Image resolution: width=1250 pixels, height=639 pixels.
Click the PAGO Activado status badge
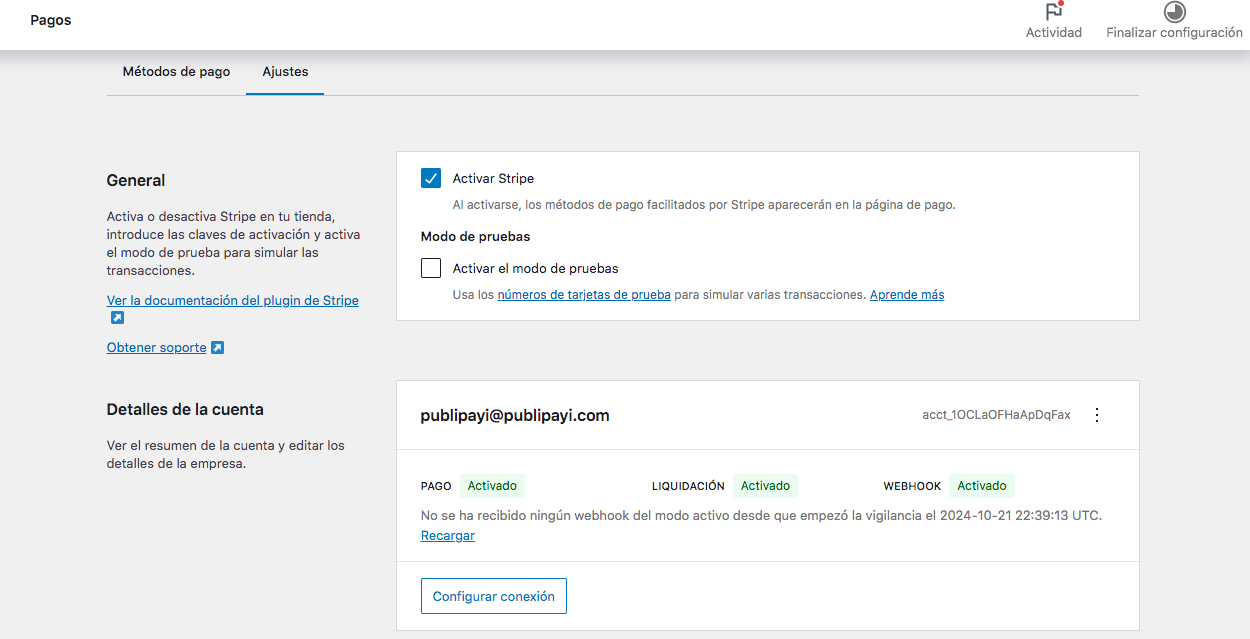(492, 486)
